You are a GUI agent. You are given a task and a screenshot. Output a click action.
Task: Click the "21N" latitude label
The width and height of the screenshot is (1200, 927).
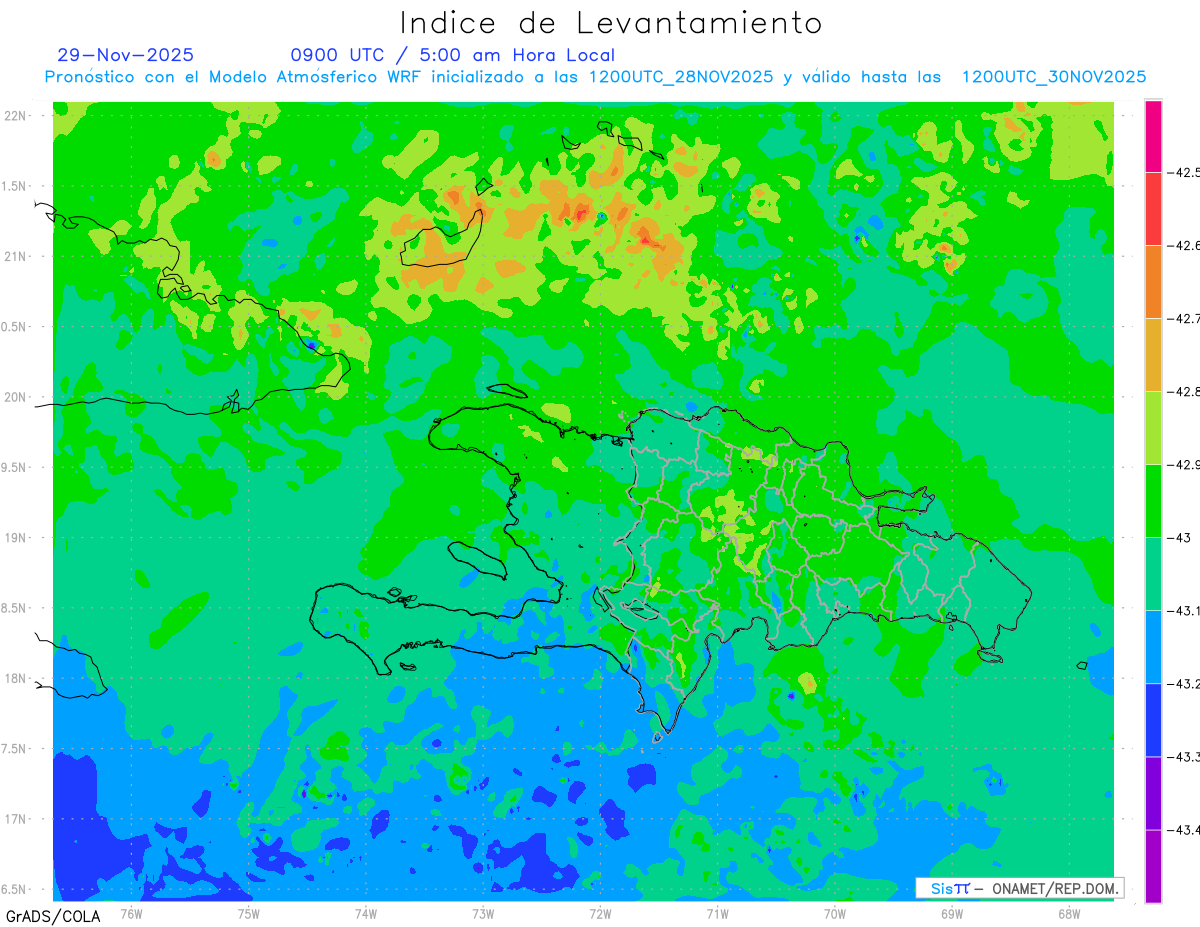17,256
